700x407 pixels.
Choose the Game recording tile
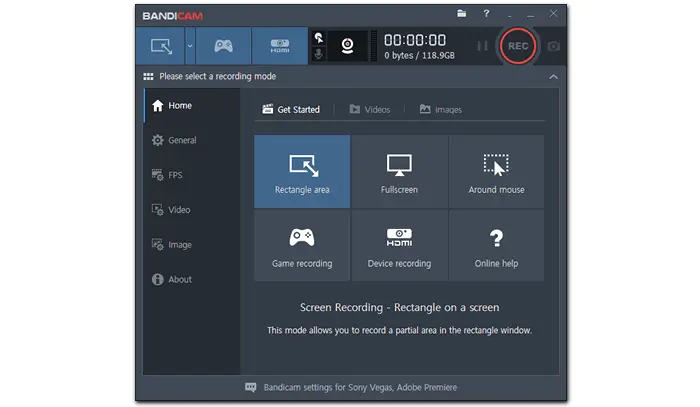tap(302, 245)
